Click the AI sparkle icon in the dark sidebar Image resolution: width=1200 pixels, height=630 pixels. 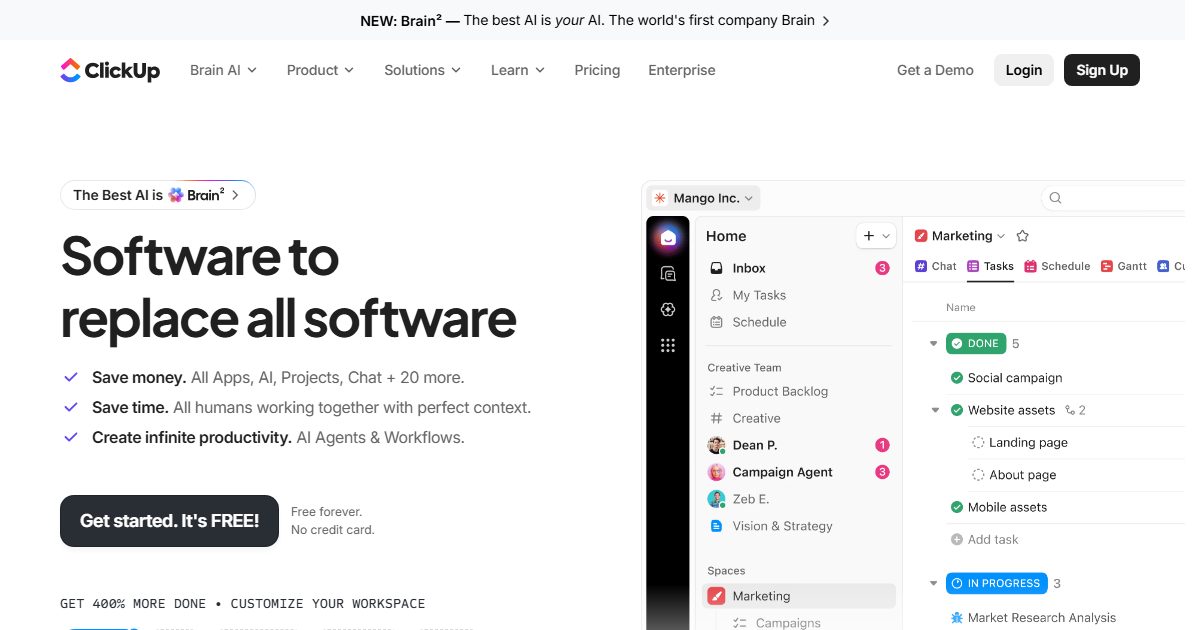[668, 310]
